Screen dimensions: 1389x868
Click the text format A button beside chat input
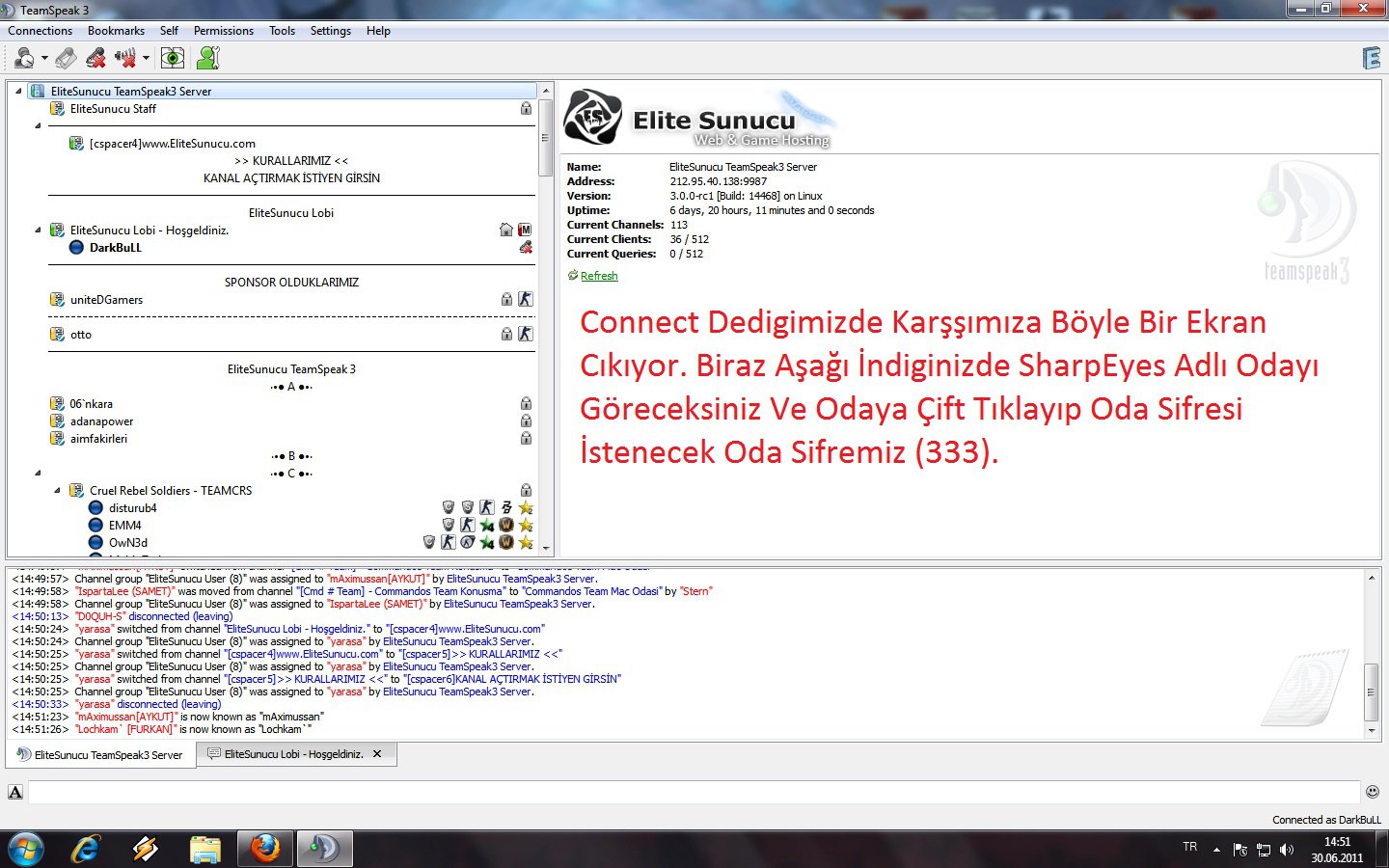pos(15,793)
